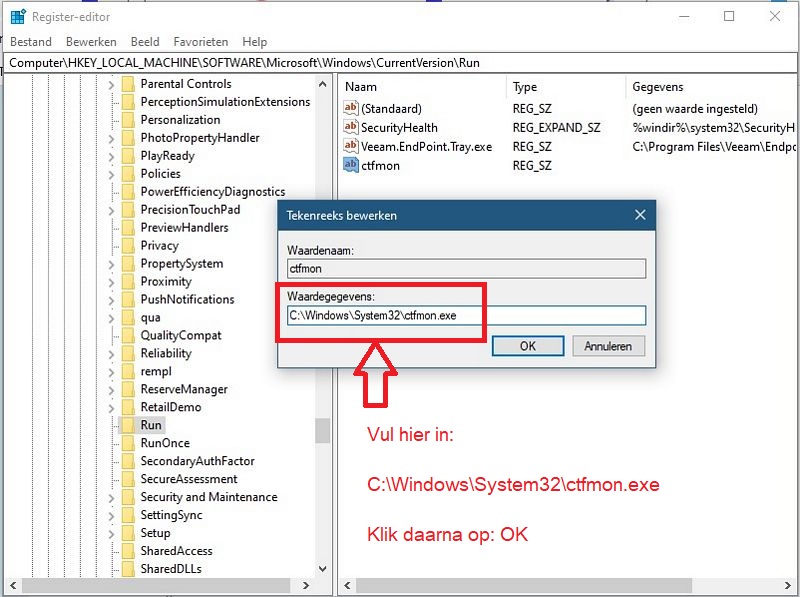
Task: Click the REG_EXPAND_SZ type cell
Action: [557, 128]
